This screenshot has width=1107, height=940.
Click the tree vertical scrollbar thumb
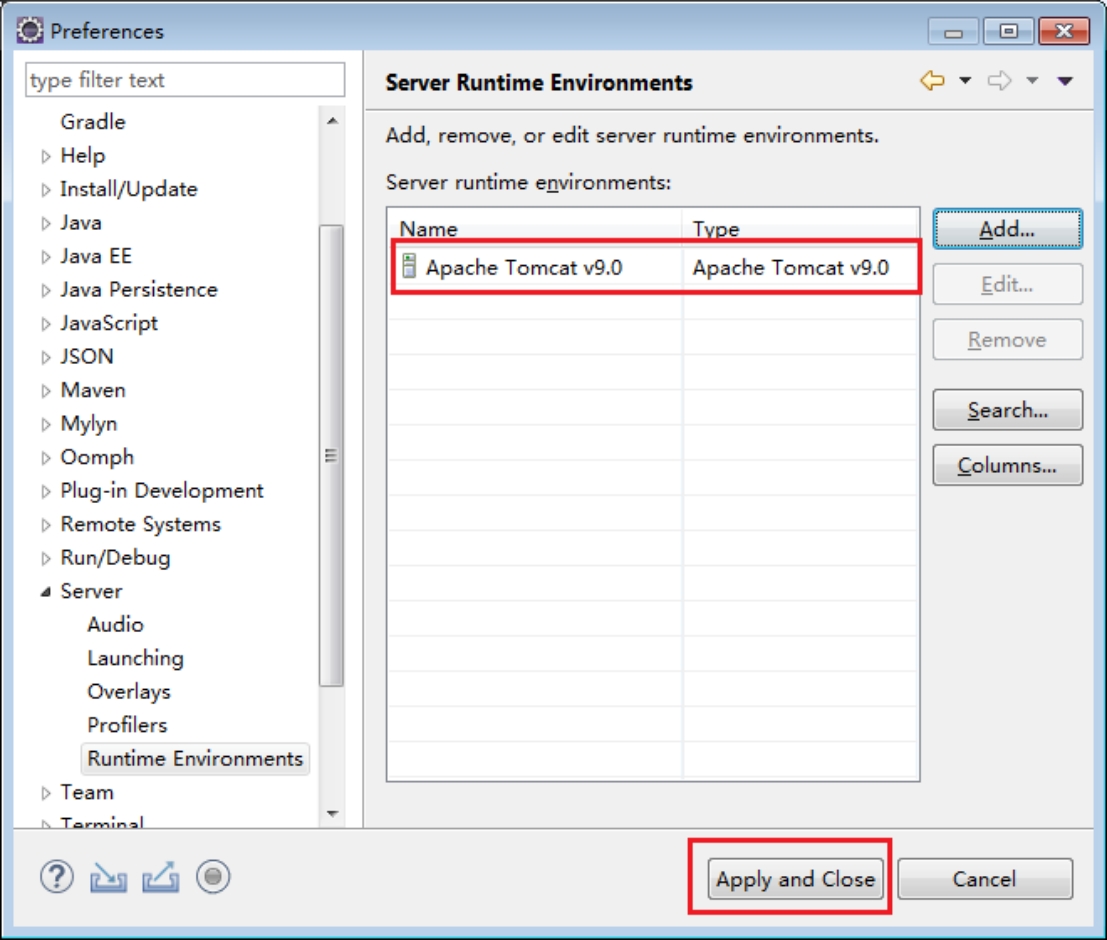pyautogui.click(x=331, y=456)
